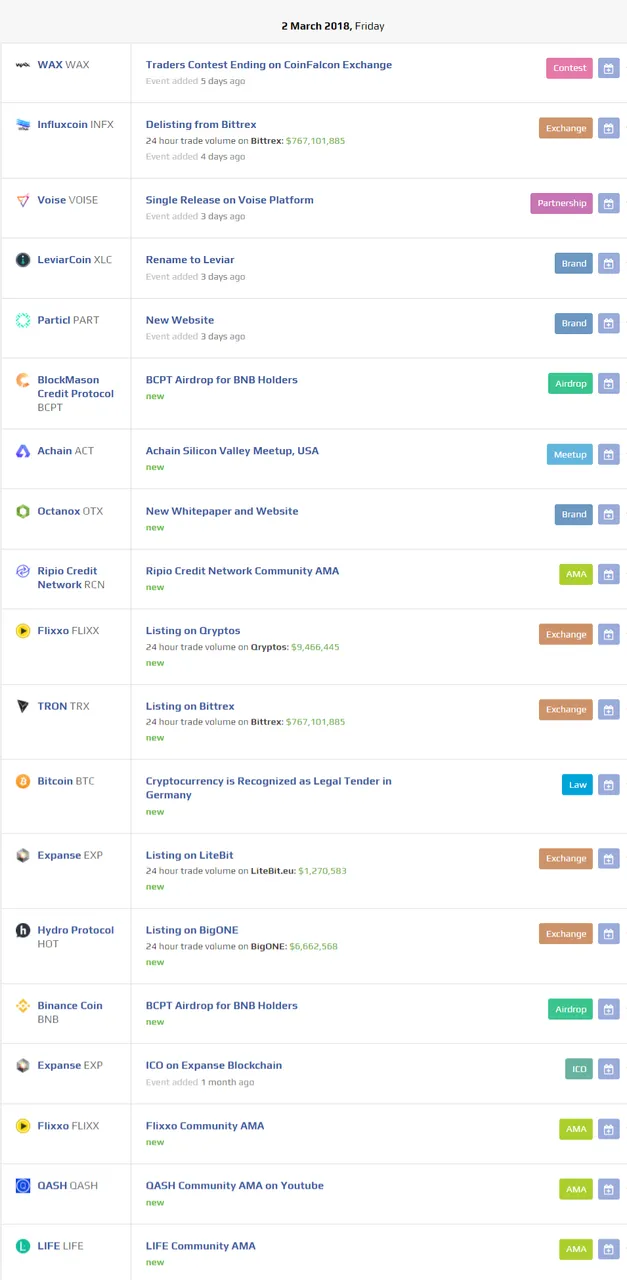Open the Hydro Protocol HOT coin page
Screen dimensions: 627x1280
(x=76, y=937)
